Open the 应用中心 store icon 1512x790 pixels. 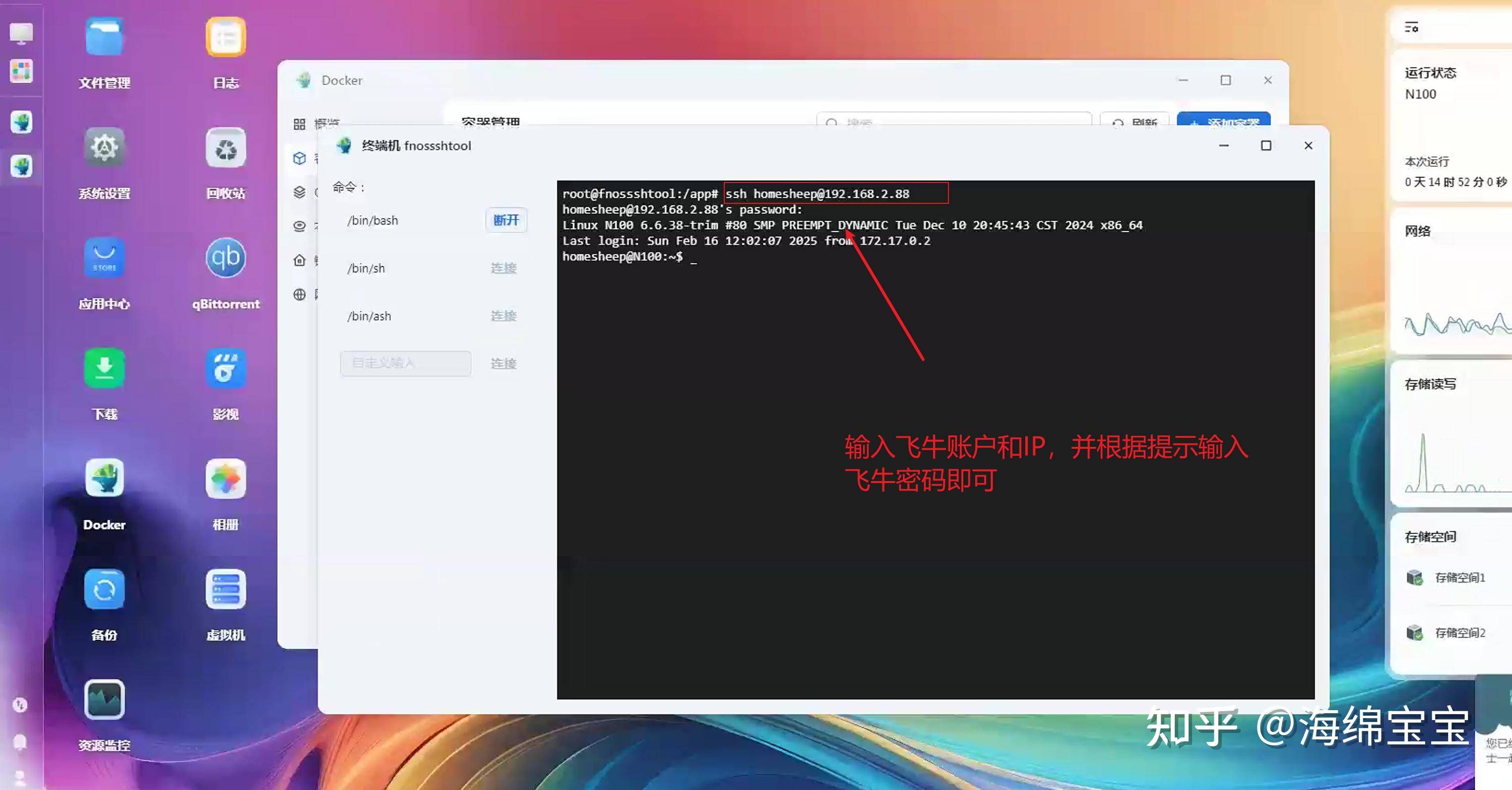[104, 258]
